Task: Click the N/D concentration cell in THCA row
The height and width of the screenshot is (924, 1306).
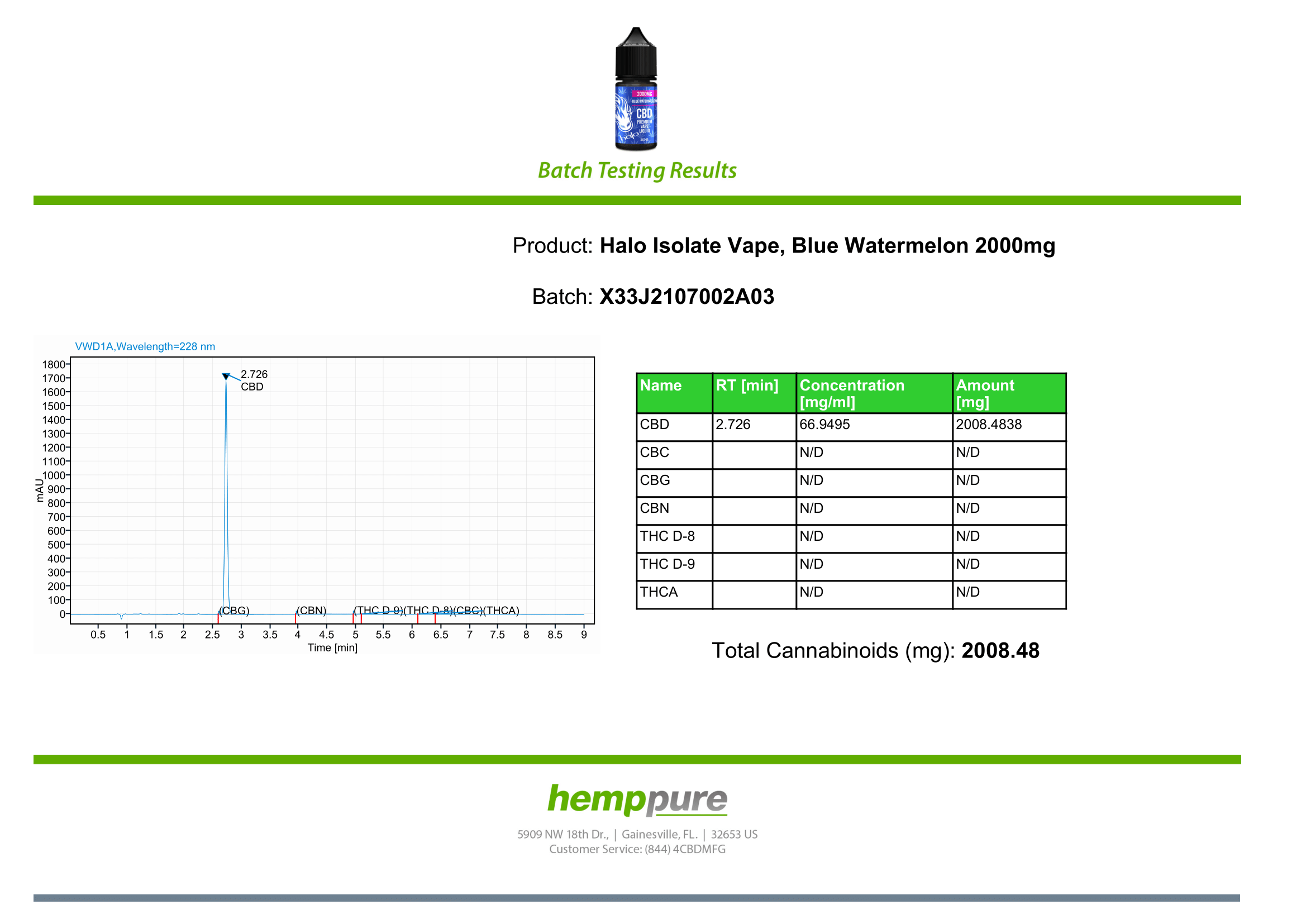Action: [x=874, y=594]
